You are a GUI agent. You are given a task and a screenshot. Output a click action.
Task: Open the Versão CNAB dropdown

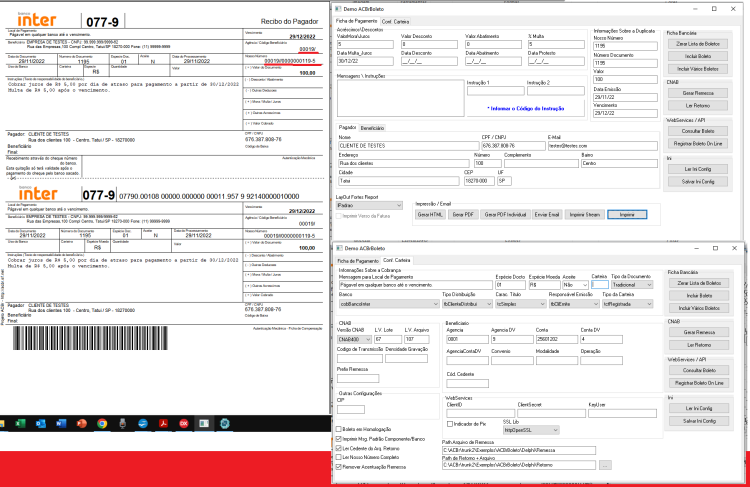coord(354,339)
